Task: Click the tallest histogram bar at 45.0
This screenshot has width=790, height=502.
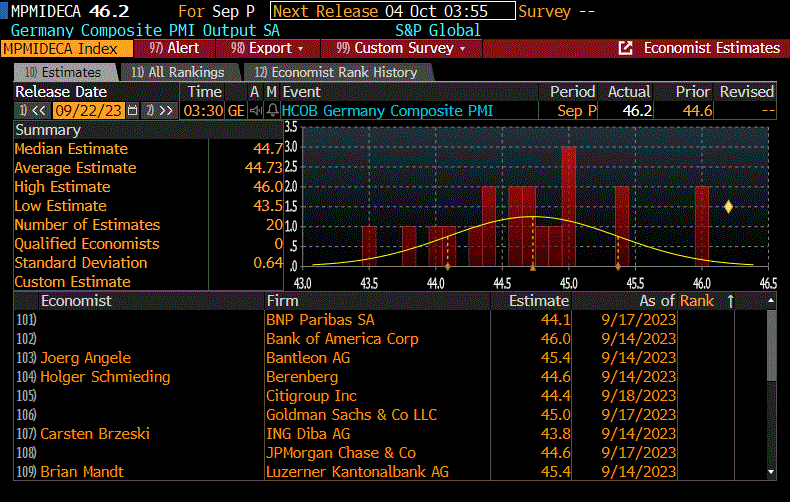Action: pos(569,206)
